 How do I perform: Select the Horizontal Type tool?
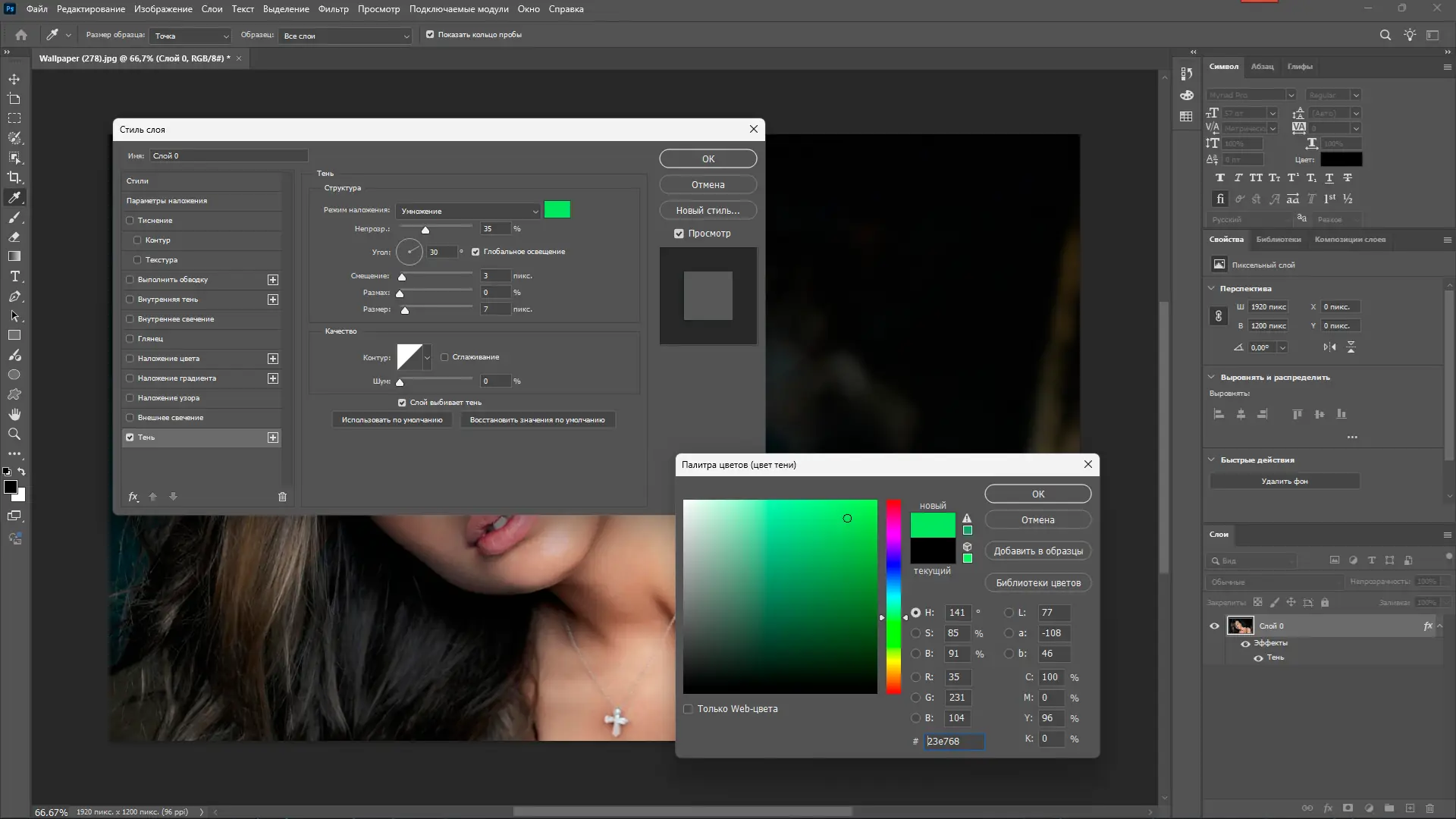14,276
